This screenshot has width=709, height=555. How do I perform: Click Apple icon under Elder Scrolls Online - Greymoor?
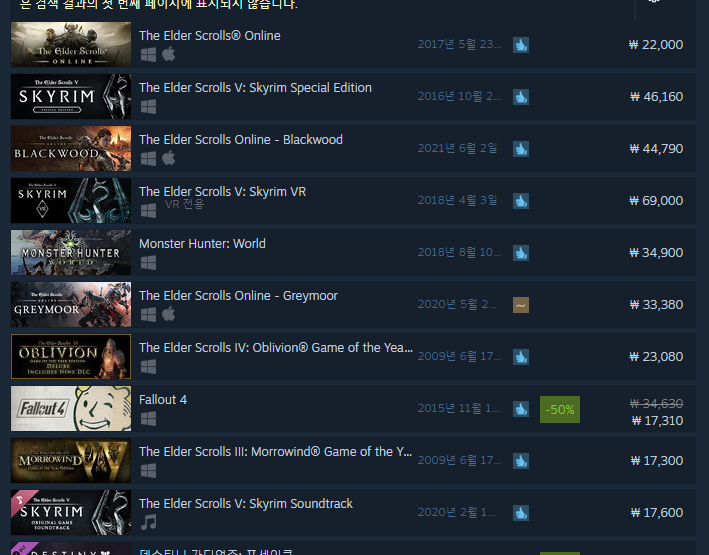(169, 314)
